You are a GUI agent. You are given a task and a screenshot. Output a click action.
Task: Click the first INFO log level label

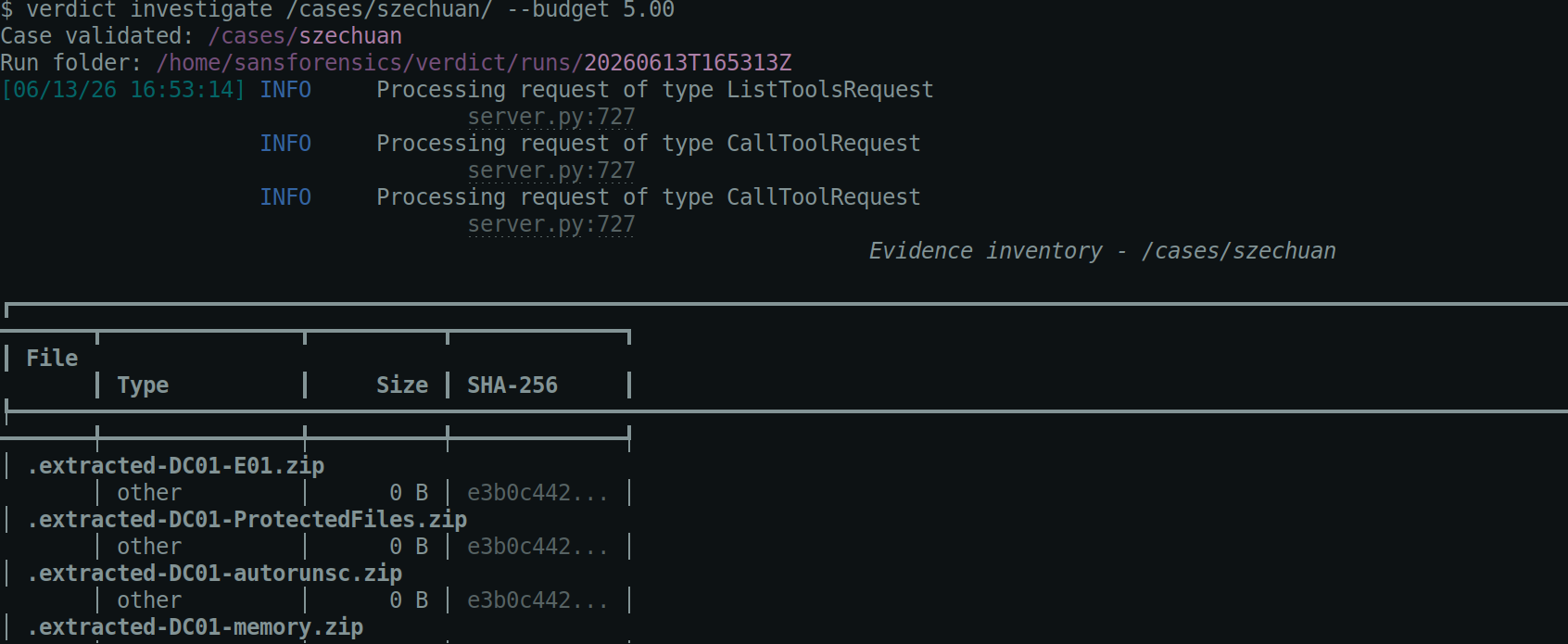(285, 90)
